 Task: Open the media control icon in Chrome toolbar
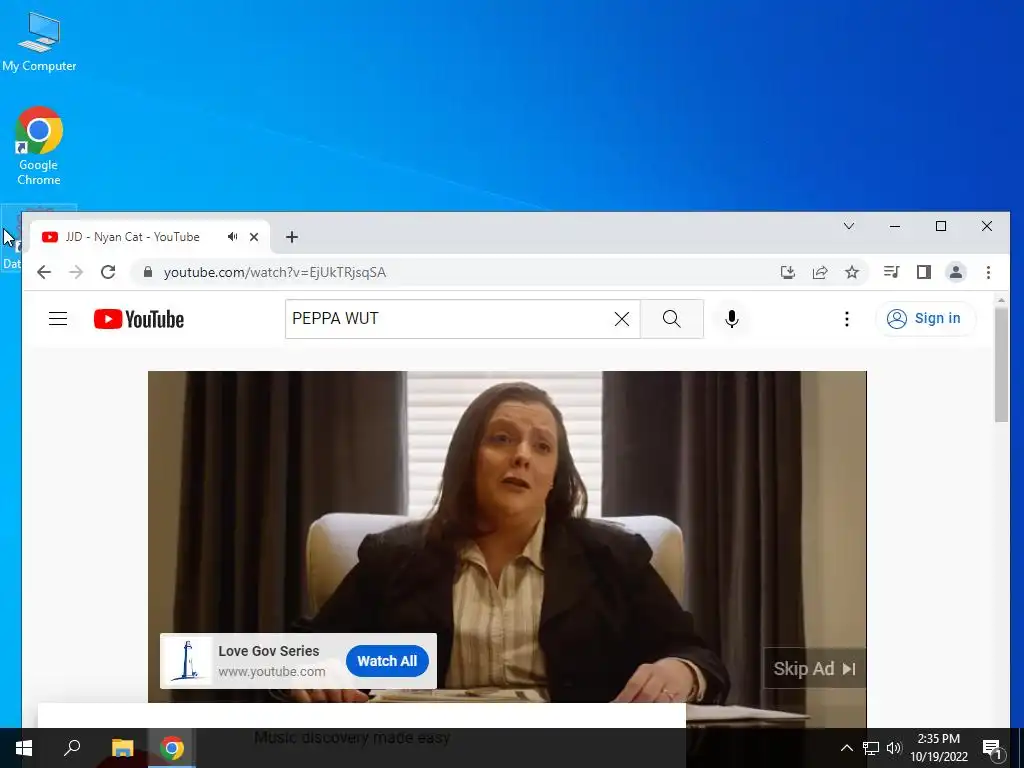pos(891,272)
